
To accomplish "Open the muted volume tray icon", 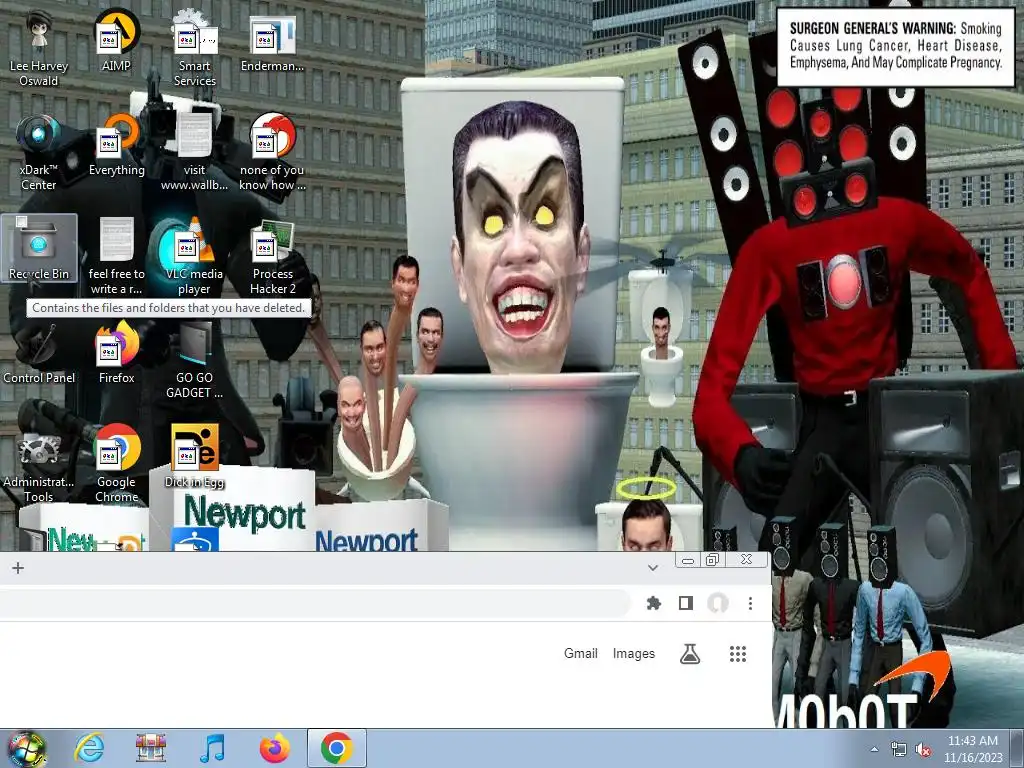I will click(923, 749).
